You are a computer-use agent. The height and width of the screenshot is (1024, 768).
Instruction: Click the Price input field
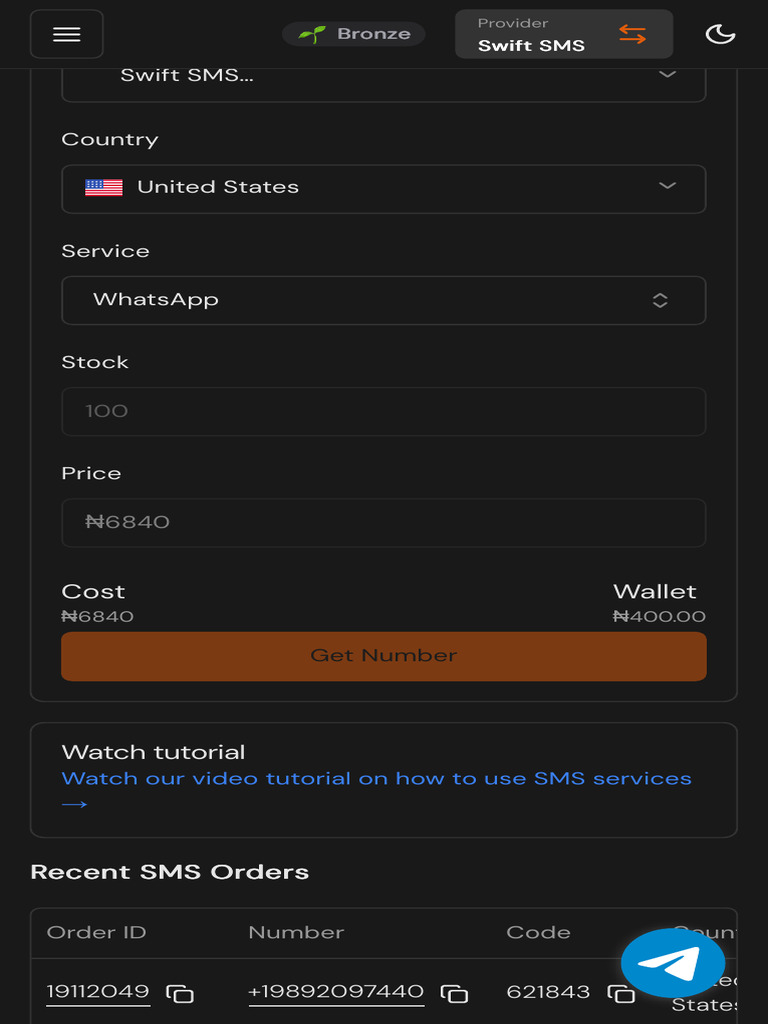[x=384, y=522]
